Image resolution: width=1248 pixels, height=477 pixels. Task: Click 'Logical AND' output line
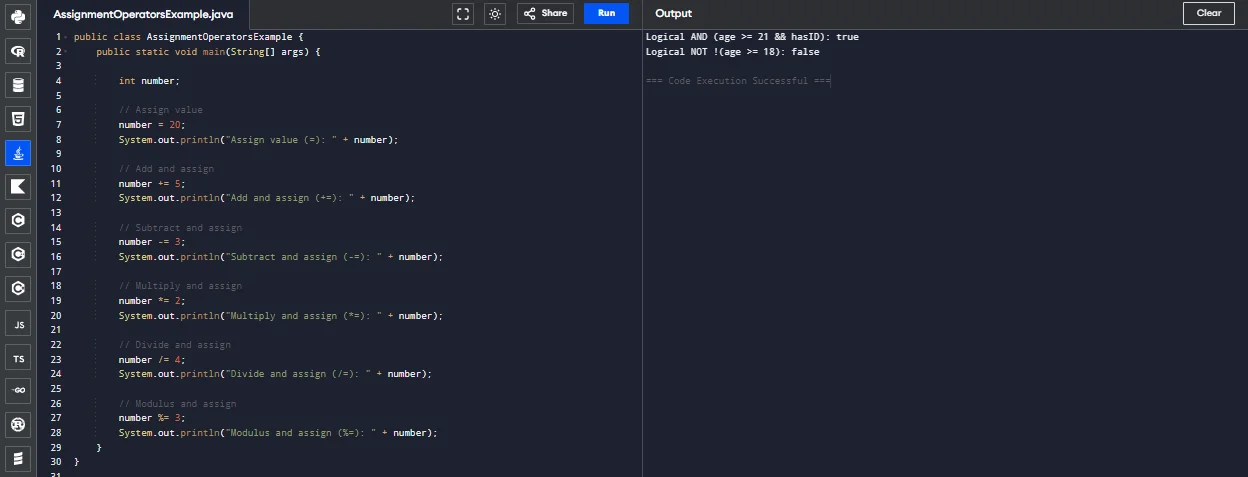coord(752,37)
